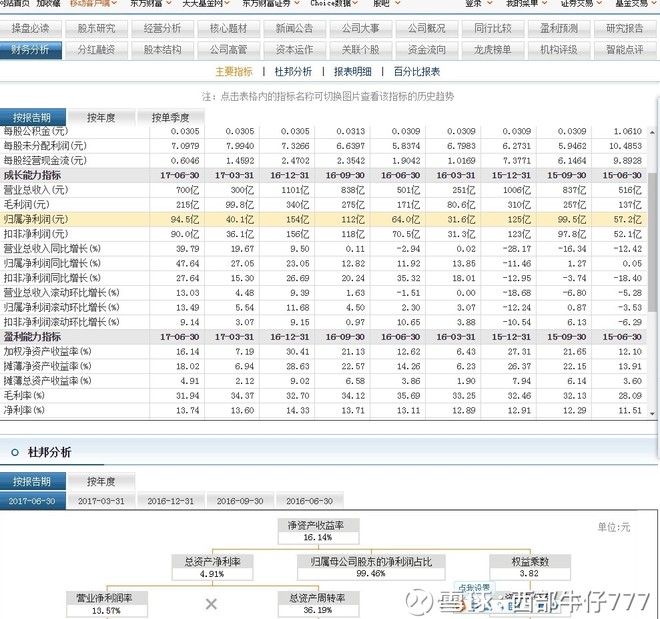Click the 权益乘数 3.82 DuPont box
Viewport: 660px width, 619px height.
tap(530, 567)
